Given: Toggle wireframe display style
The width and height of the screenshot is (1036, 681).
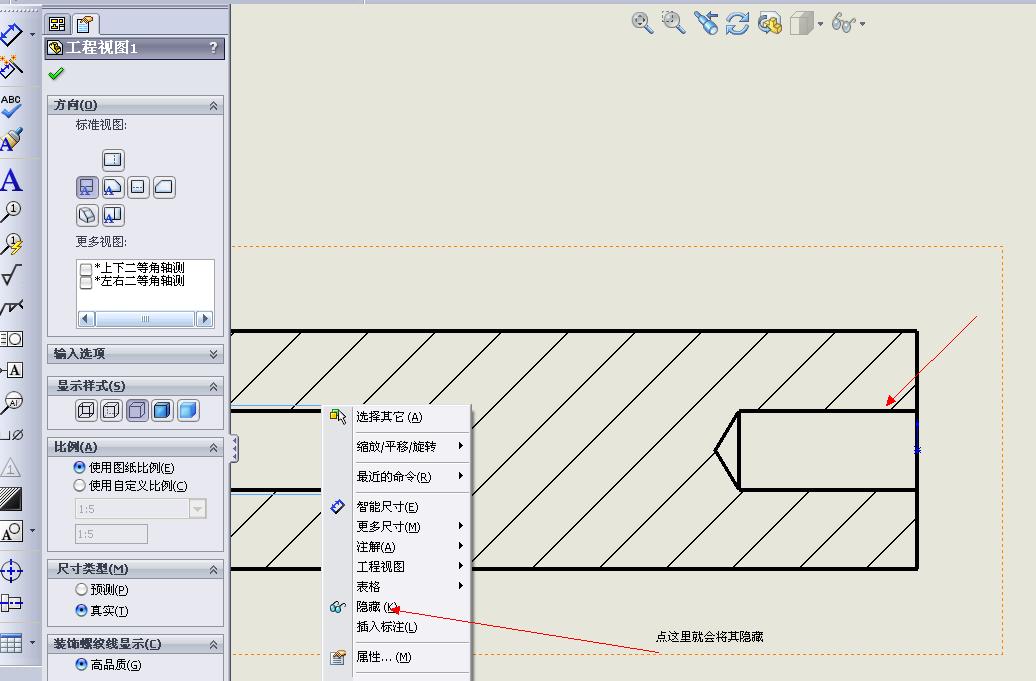Looking at the screenshot, I should tap(87, 411).
